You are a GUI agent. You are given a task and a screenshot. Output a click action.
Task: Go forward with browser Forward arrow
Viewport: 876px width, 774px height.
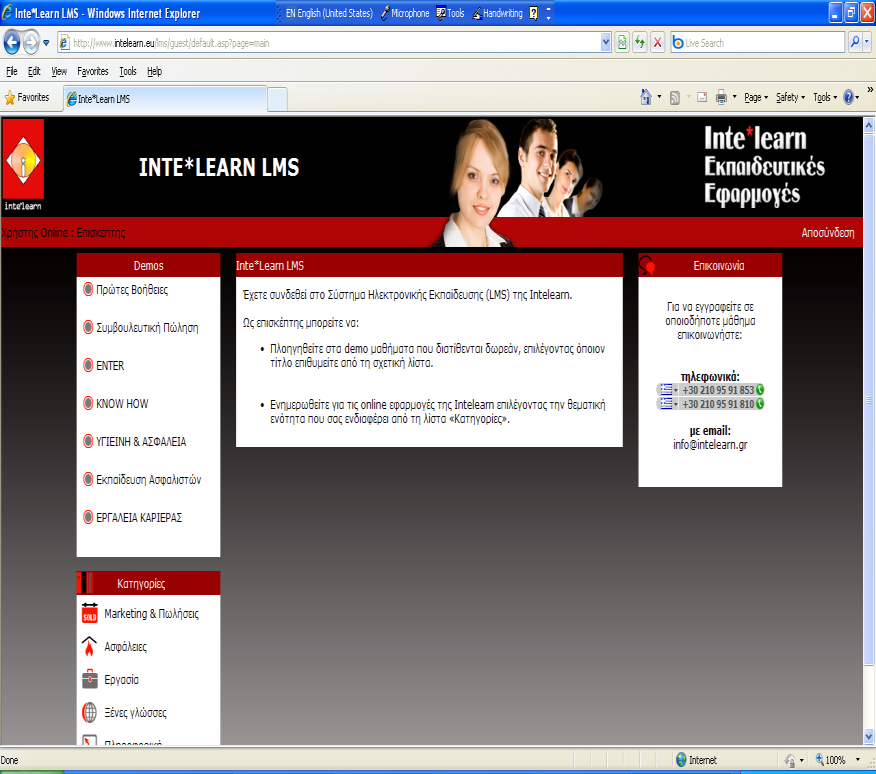[x=31, y=42]
